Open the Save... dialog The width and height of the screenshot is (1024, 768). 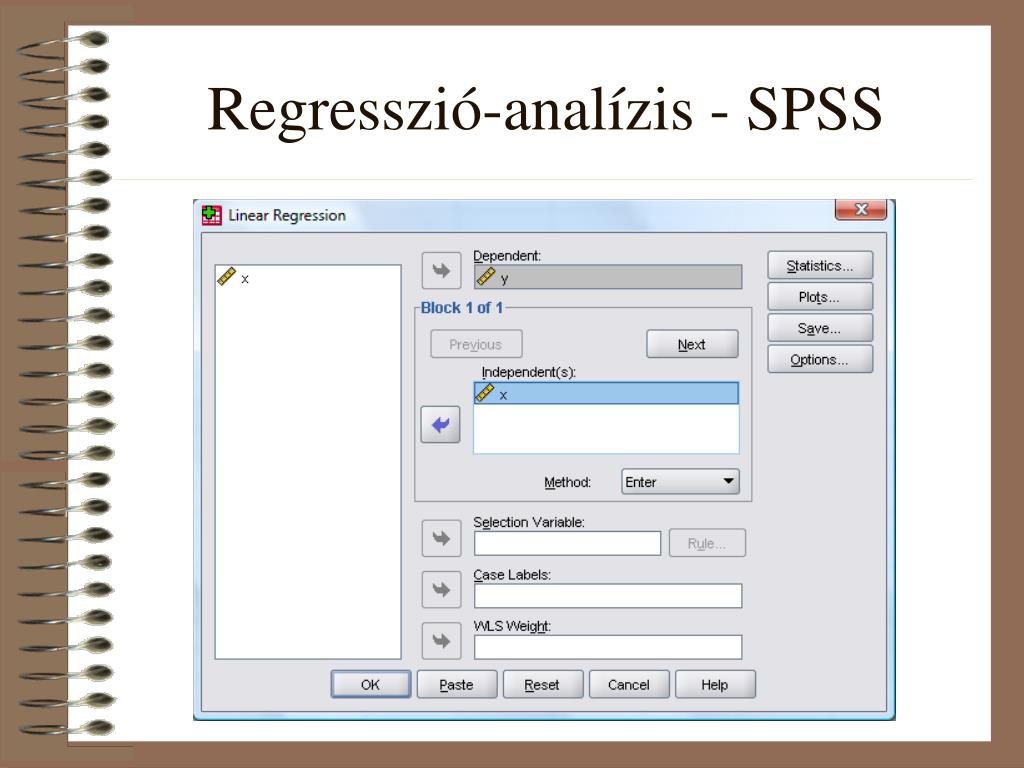[x=820, y=328]
